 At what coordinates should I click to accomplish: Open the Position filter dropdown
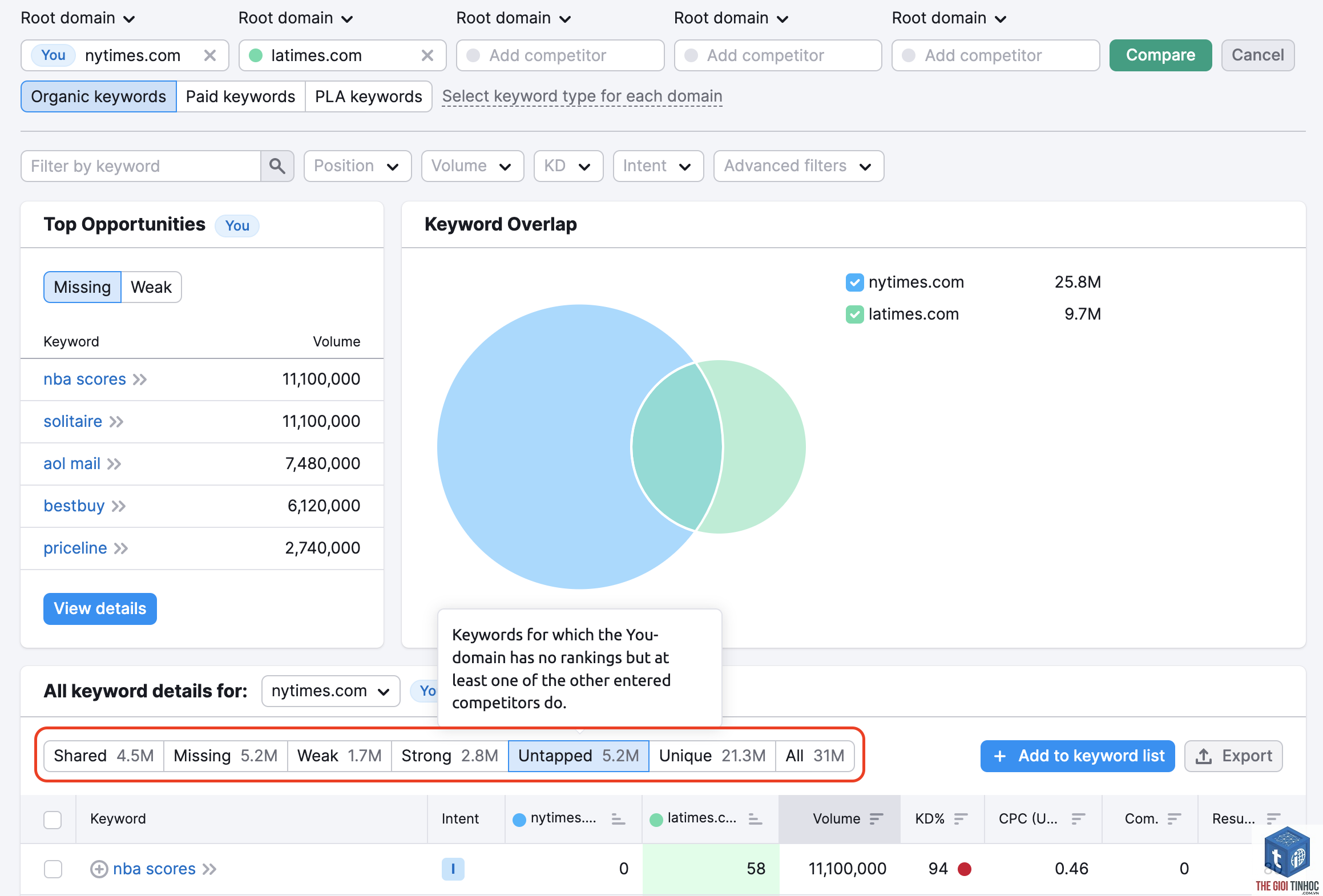[357, 166]
